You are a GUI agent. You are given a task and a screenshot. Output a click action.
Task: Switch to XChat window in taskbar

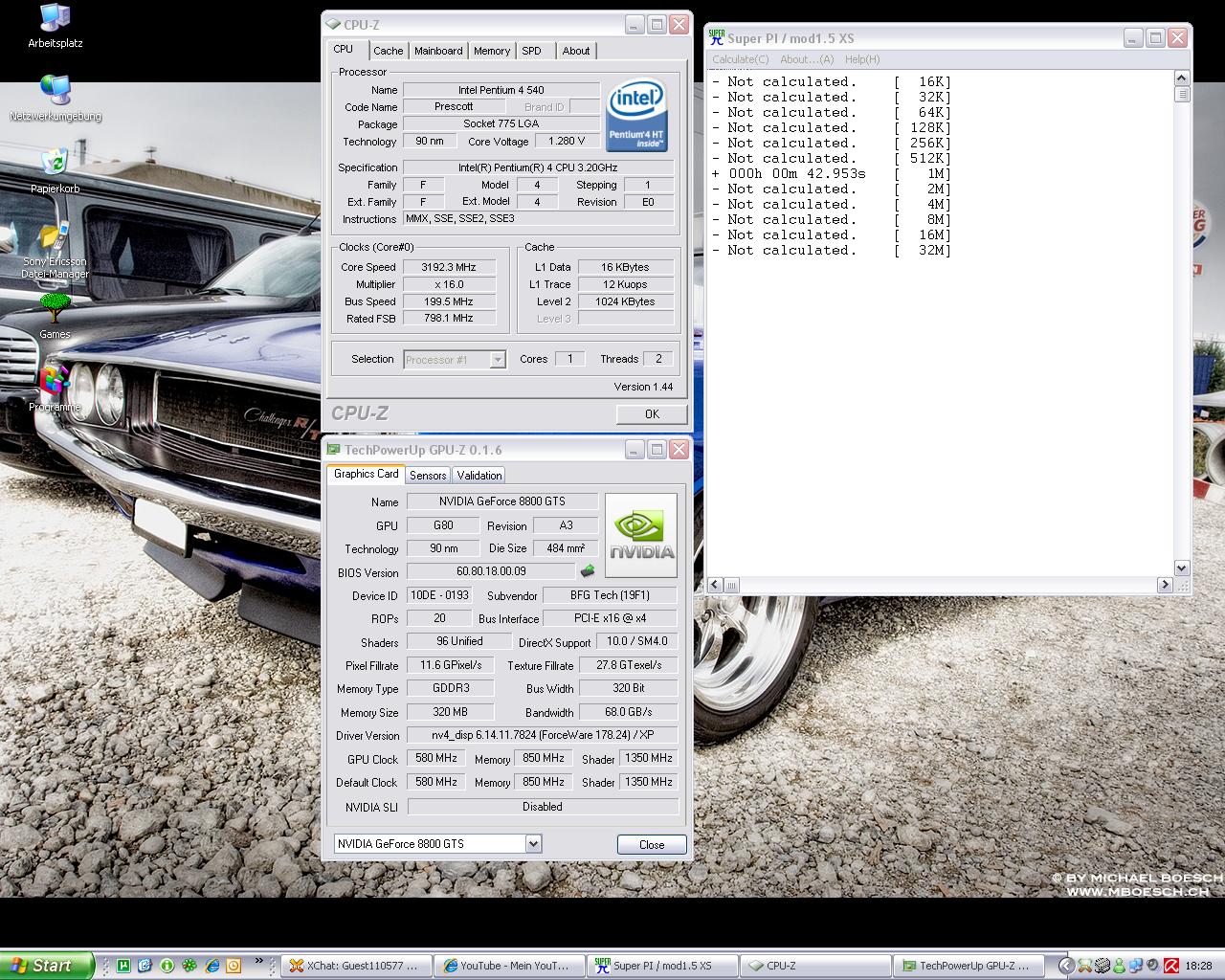(x=355, y=966)
